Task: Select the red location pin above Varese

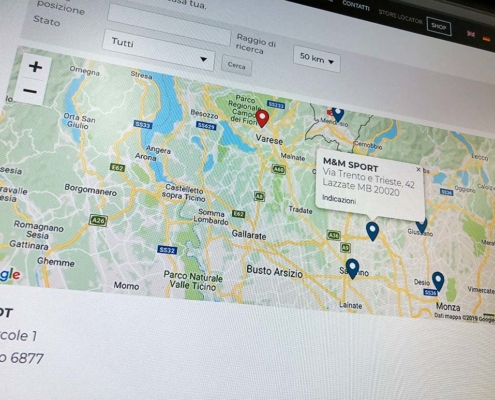Action: 262,119
